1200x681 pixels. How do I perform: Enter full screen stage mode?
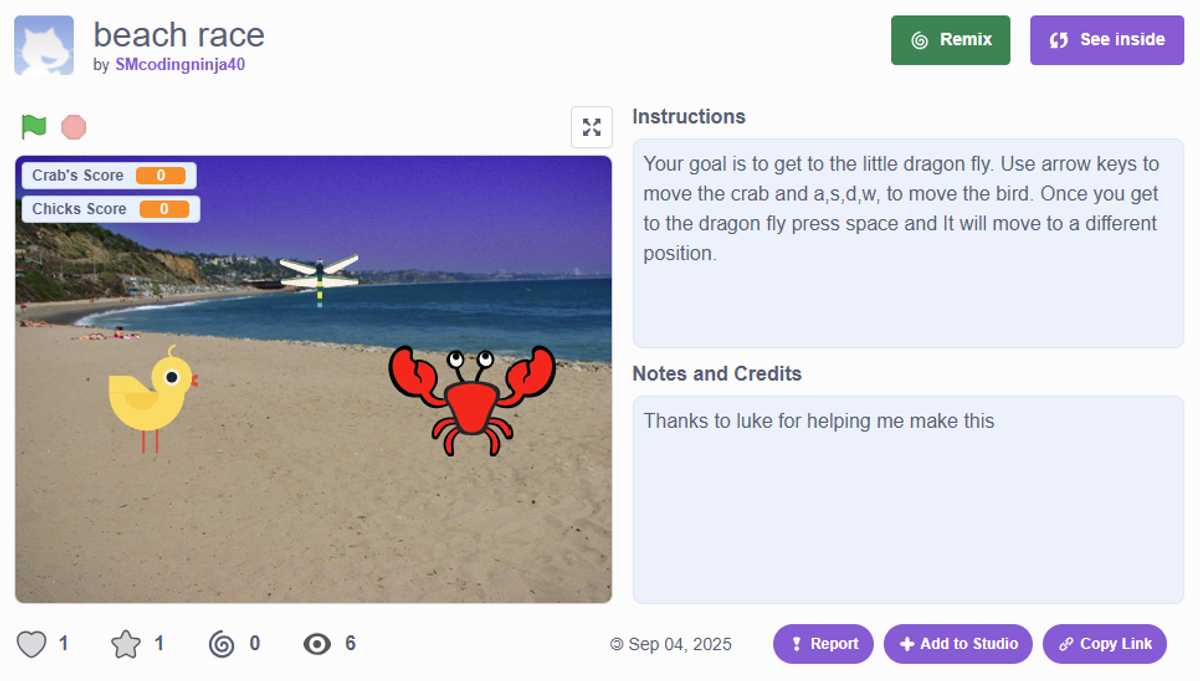[591, 127]
